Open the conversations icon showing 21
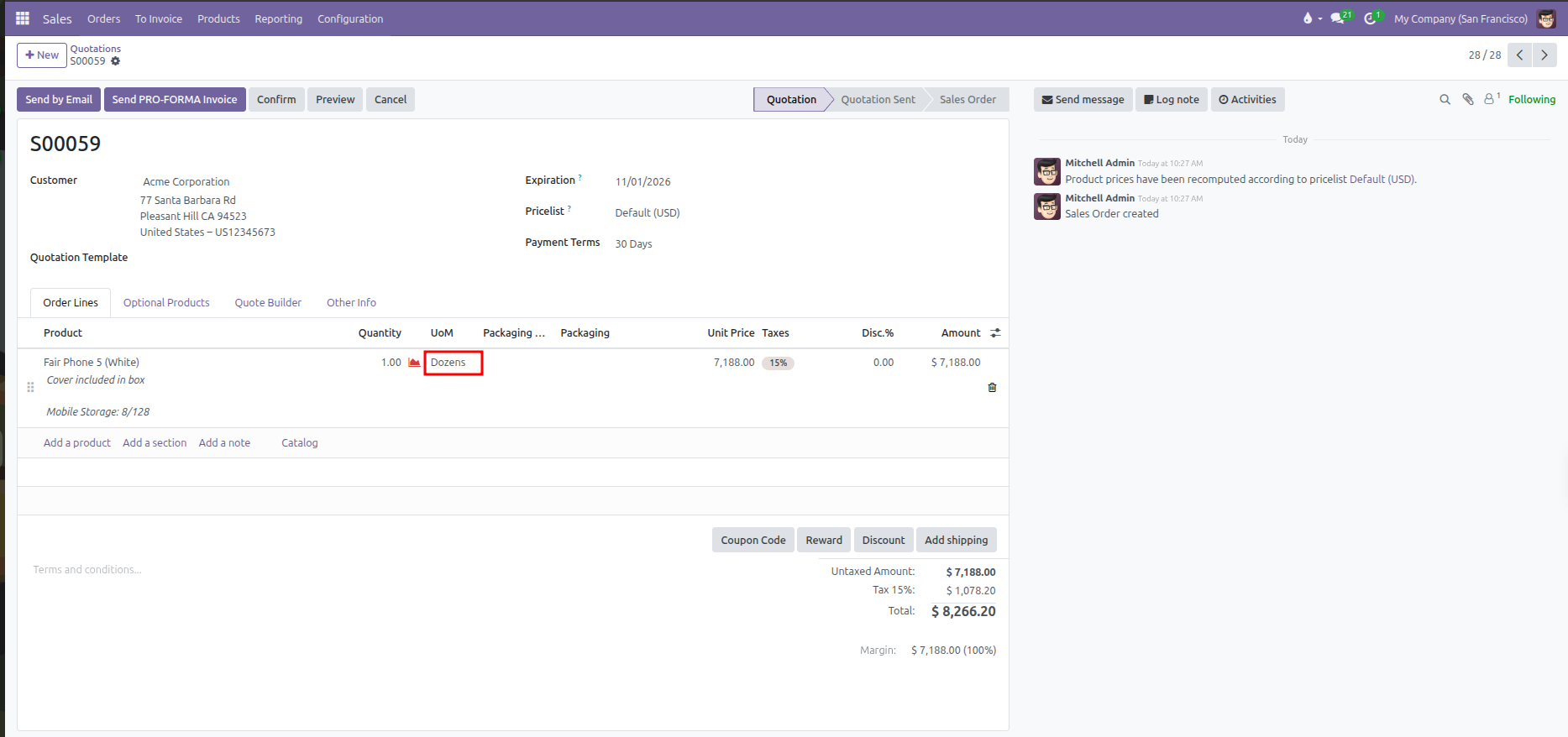 point(1341,18)
